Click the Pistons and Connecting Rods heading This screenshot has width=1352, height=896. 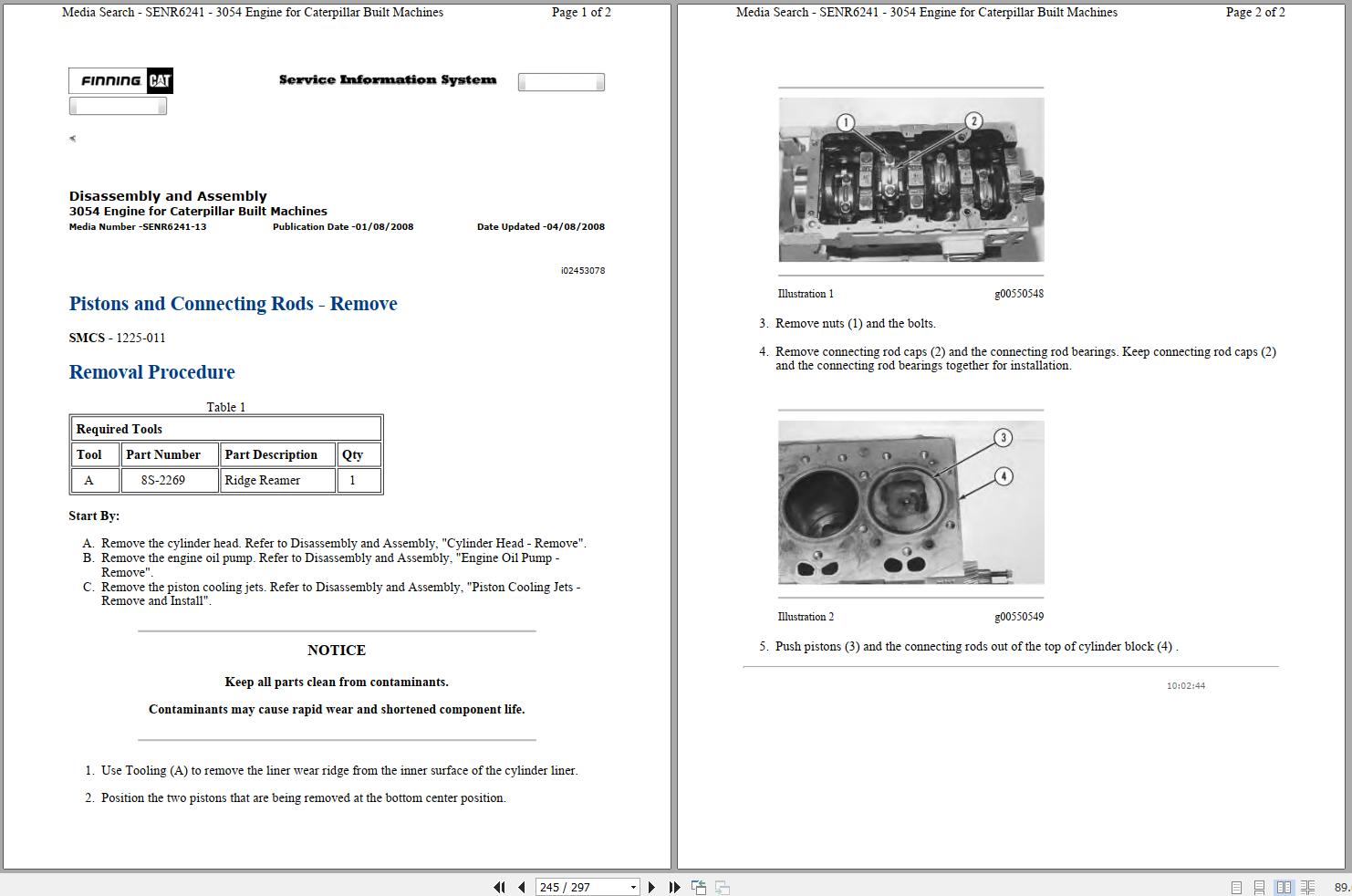coord(233,304)
